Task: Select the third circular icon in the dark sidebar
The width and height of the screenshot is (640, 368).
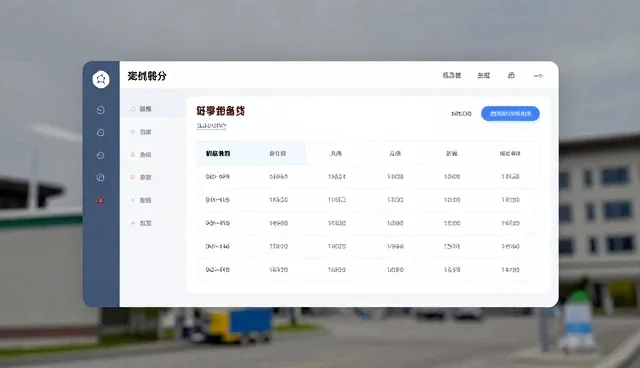Action: 100,155
